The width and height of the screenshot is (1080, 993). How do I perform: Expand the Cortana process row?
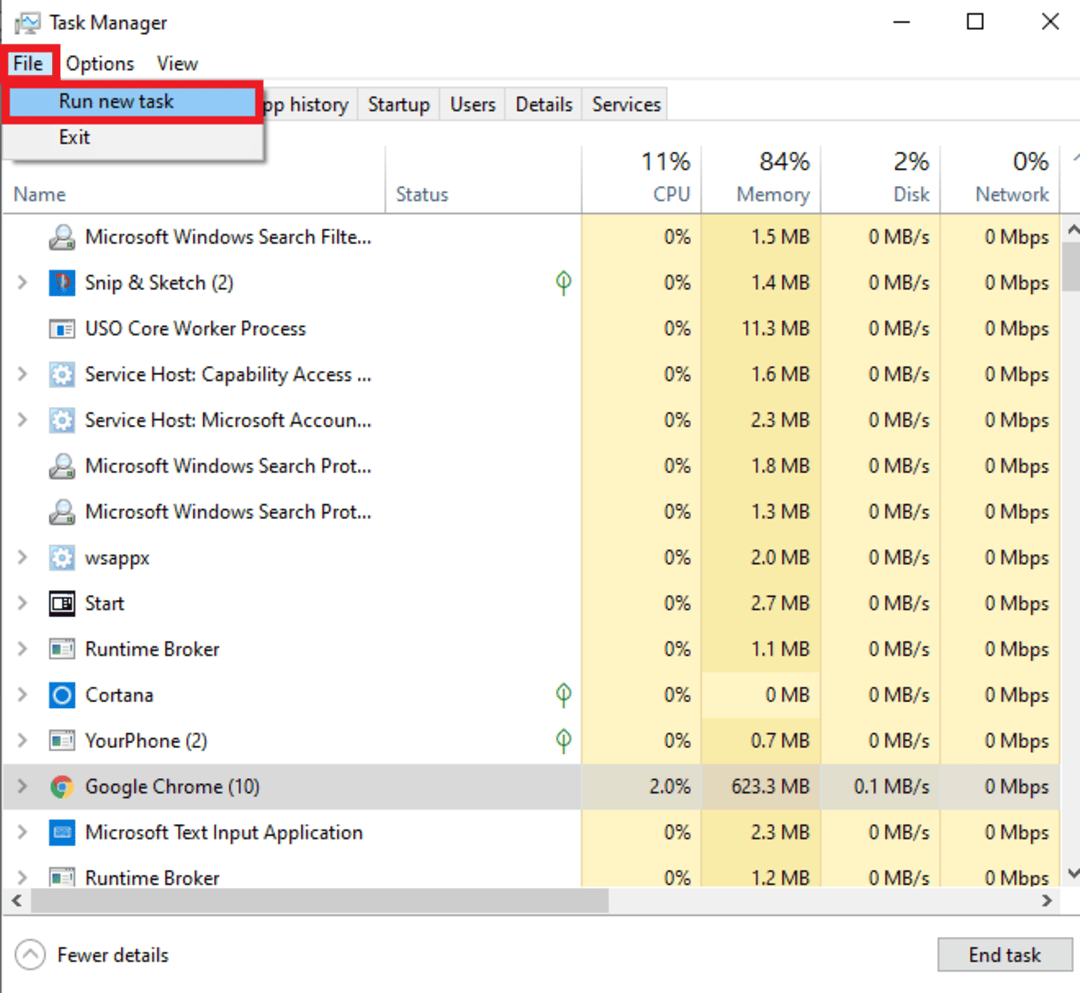point(22,695)
